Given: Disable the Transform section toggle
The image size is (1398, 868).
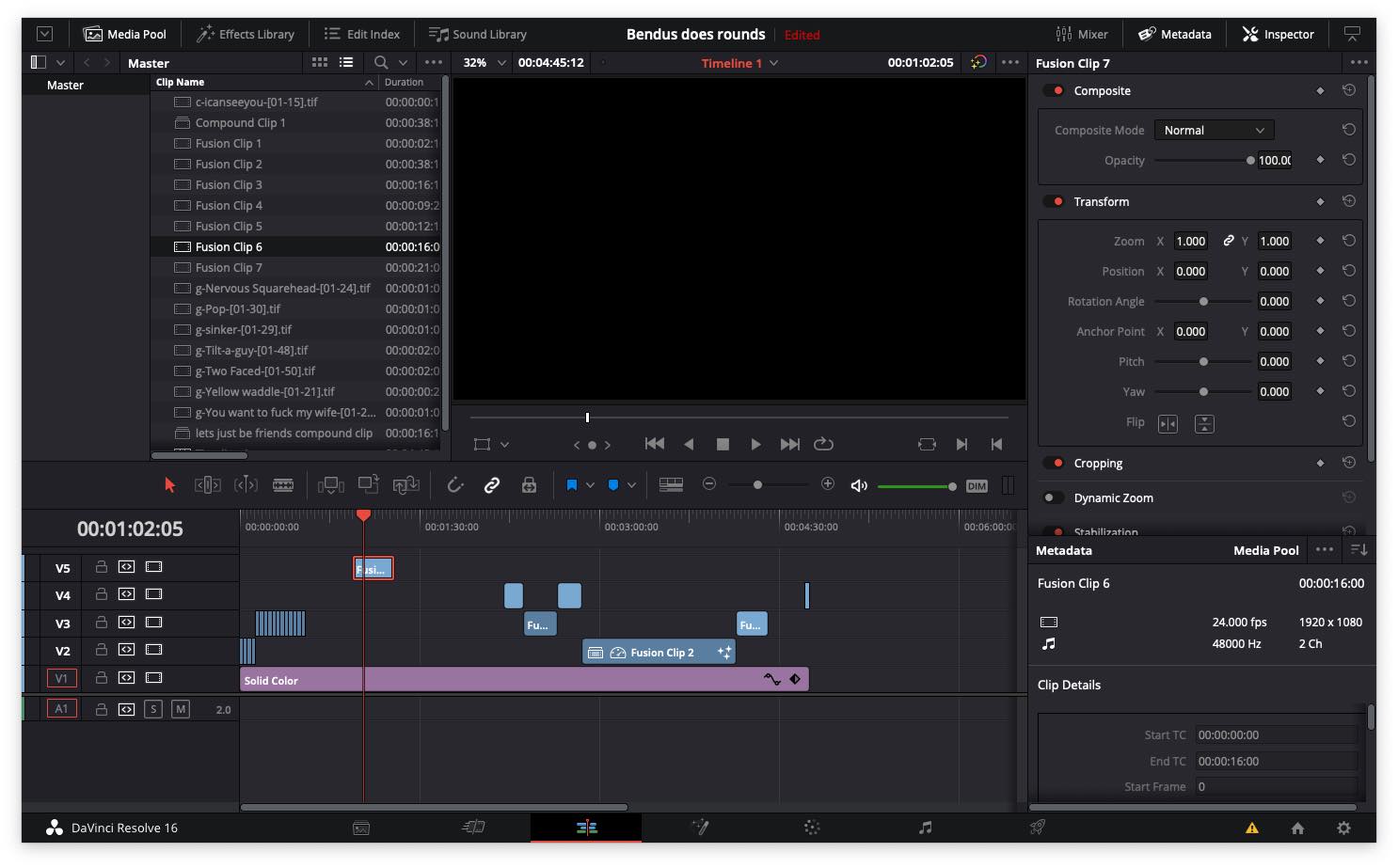Looking at the screenshot, I should 1054,201.
